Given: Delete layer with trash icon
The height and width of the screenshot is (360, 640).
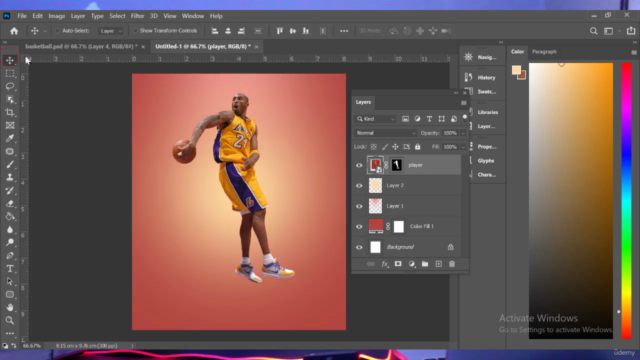Looking at the screenshot, I should (452, 264).
